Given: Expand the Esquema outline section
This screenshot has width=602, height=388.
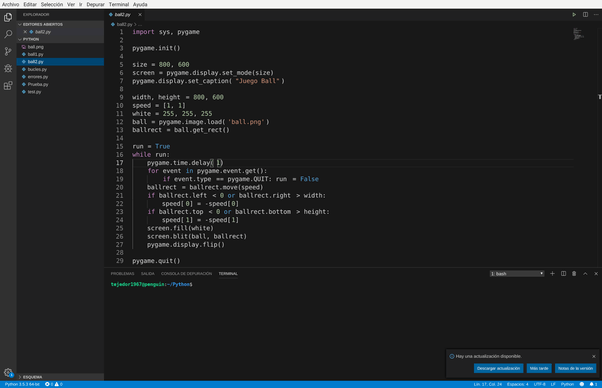Looking at the screenshot, I should point(60,377).
